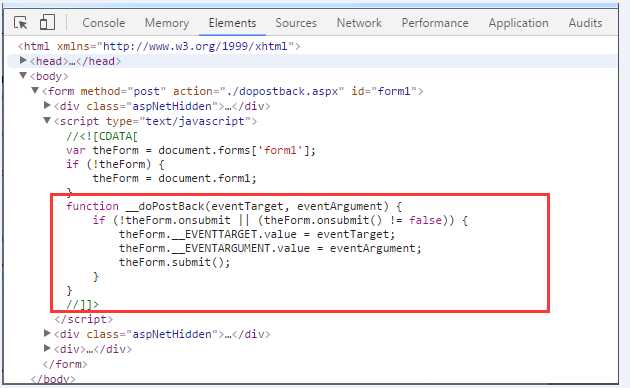630x388 pixels.
Task: Click the "if (!theForm.onsubmit ||" condition line
Action: [x=280, y=221]
